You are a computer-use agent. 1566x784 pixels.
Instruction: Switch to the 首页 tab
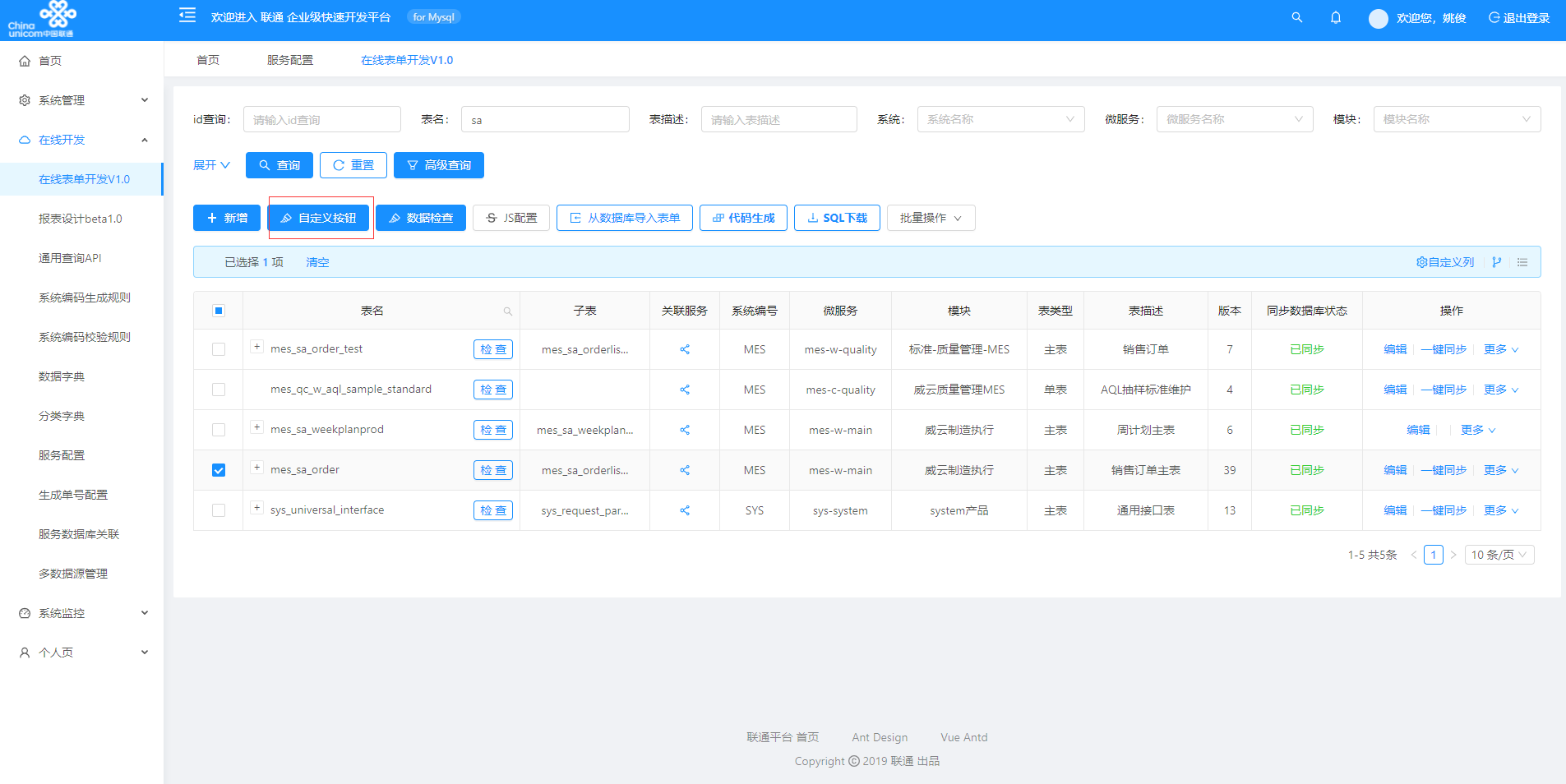208,60
